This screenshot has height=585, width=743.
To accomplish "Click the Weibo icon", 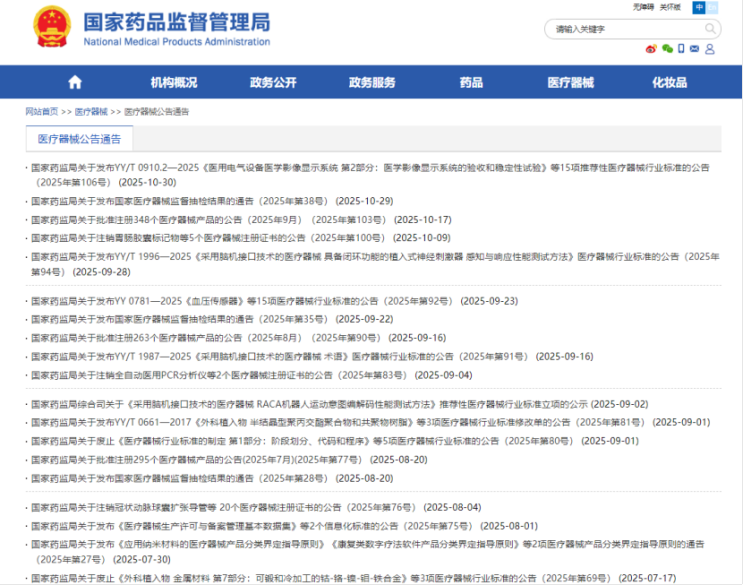I will (x=651, y=49).
